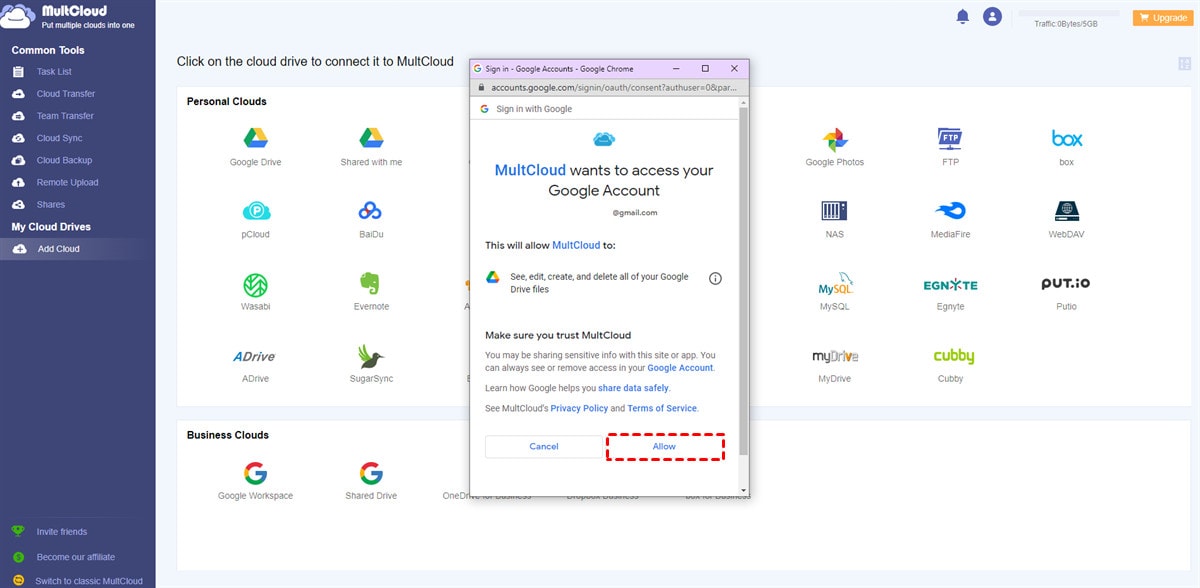Click the Egnyte connector icon

[949, 284]
